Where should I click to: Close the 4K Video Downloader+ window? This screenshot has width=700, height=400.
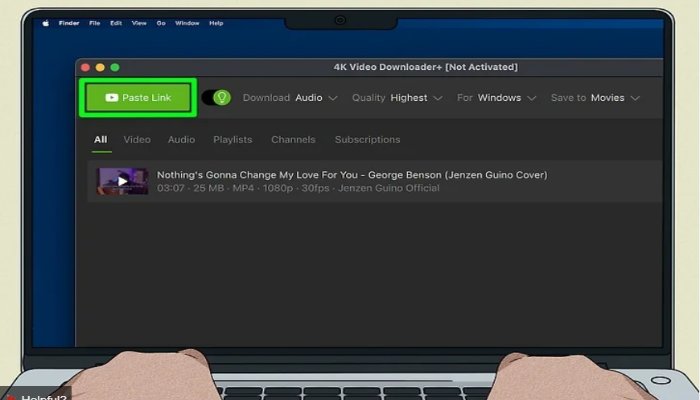(x=85, y=67)
